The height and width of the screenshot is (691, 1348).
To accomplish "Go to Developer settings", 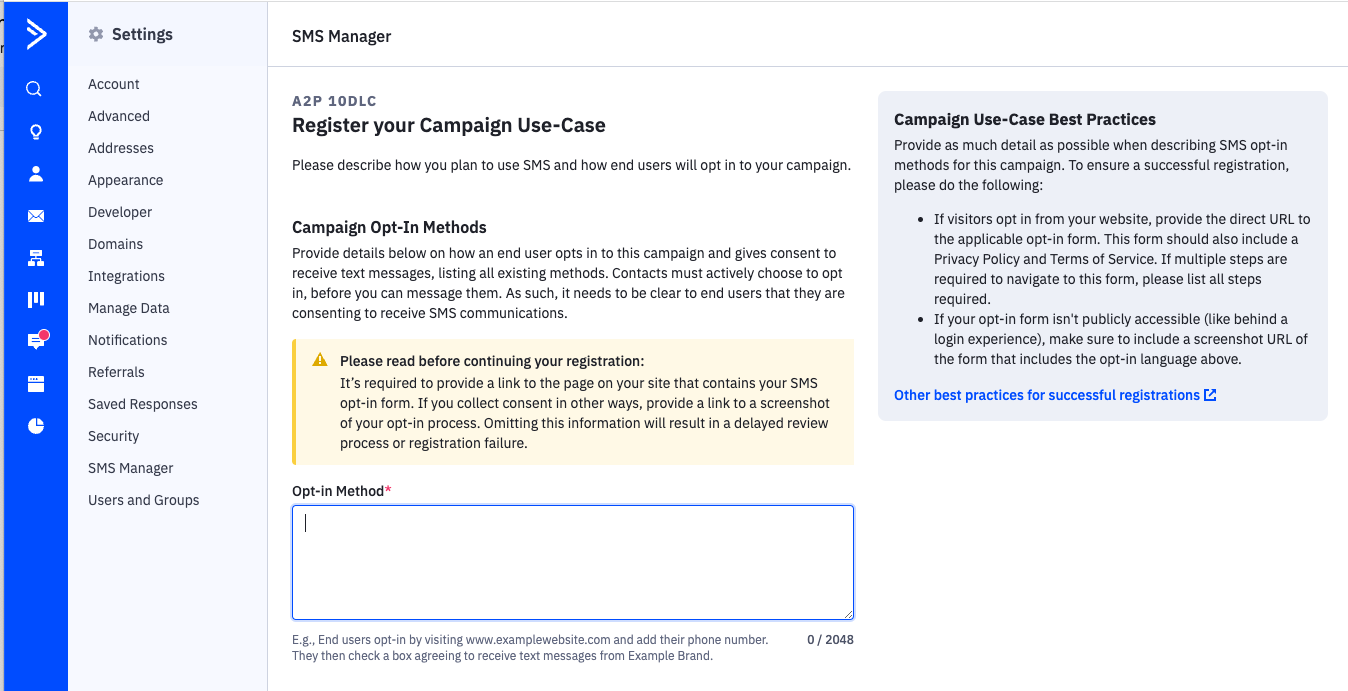I will click(120, 212).
